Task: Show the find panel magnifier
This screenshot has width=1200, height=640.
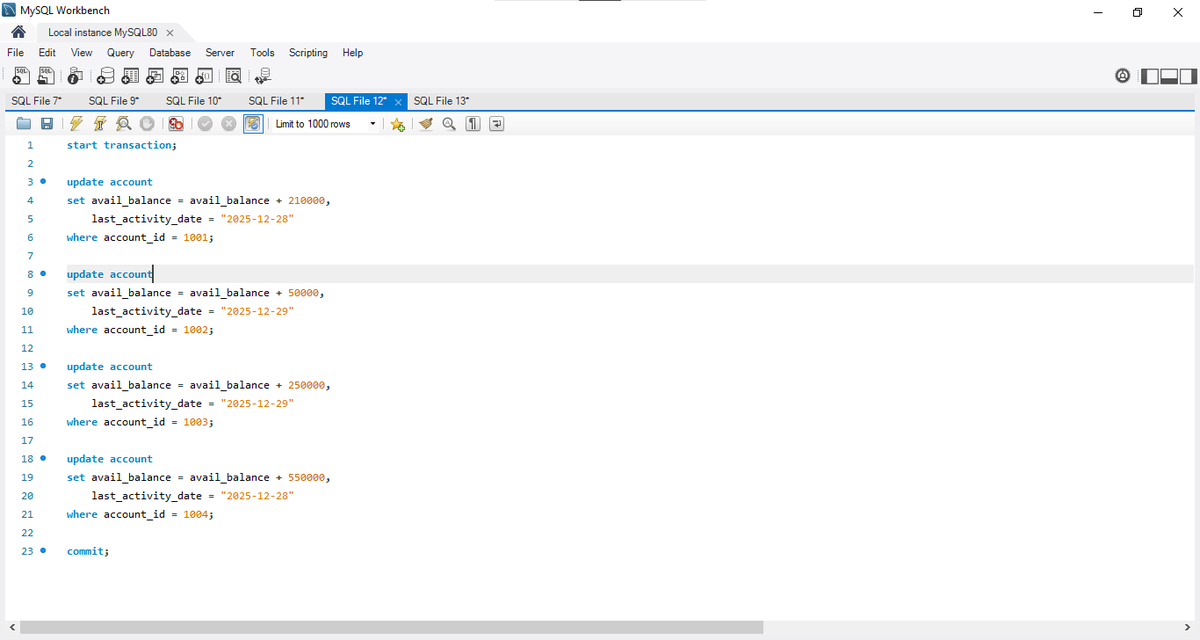Action: [449, 124]
